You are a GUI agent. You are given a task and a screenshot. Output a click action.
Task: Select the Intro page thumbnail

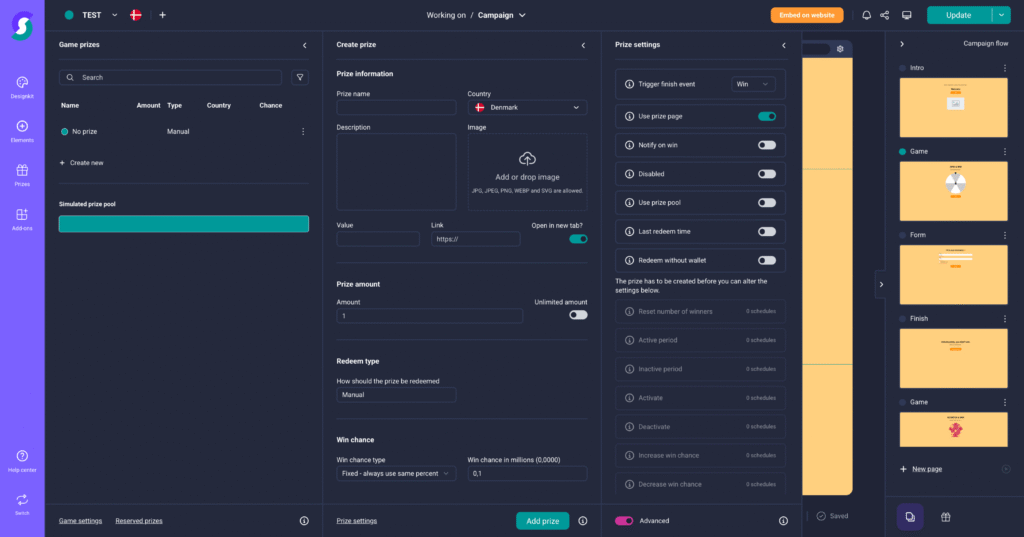point(953,107)
